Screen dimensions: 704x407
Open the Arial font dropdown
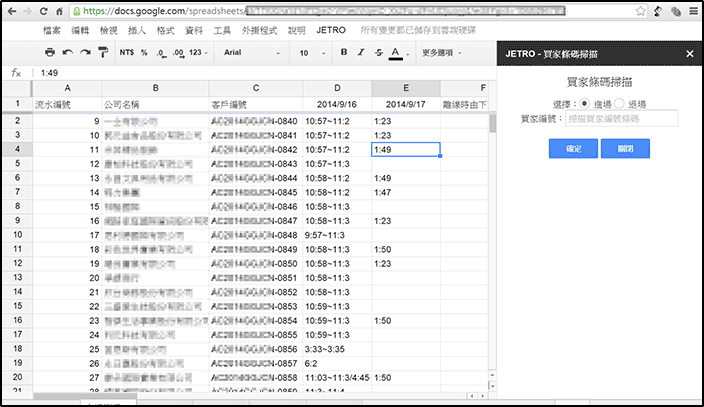250,52
